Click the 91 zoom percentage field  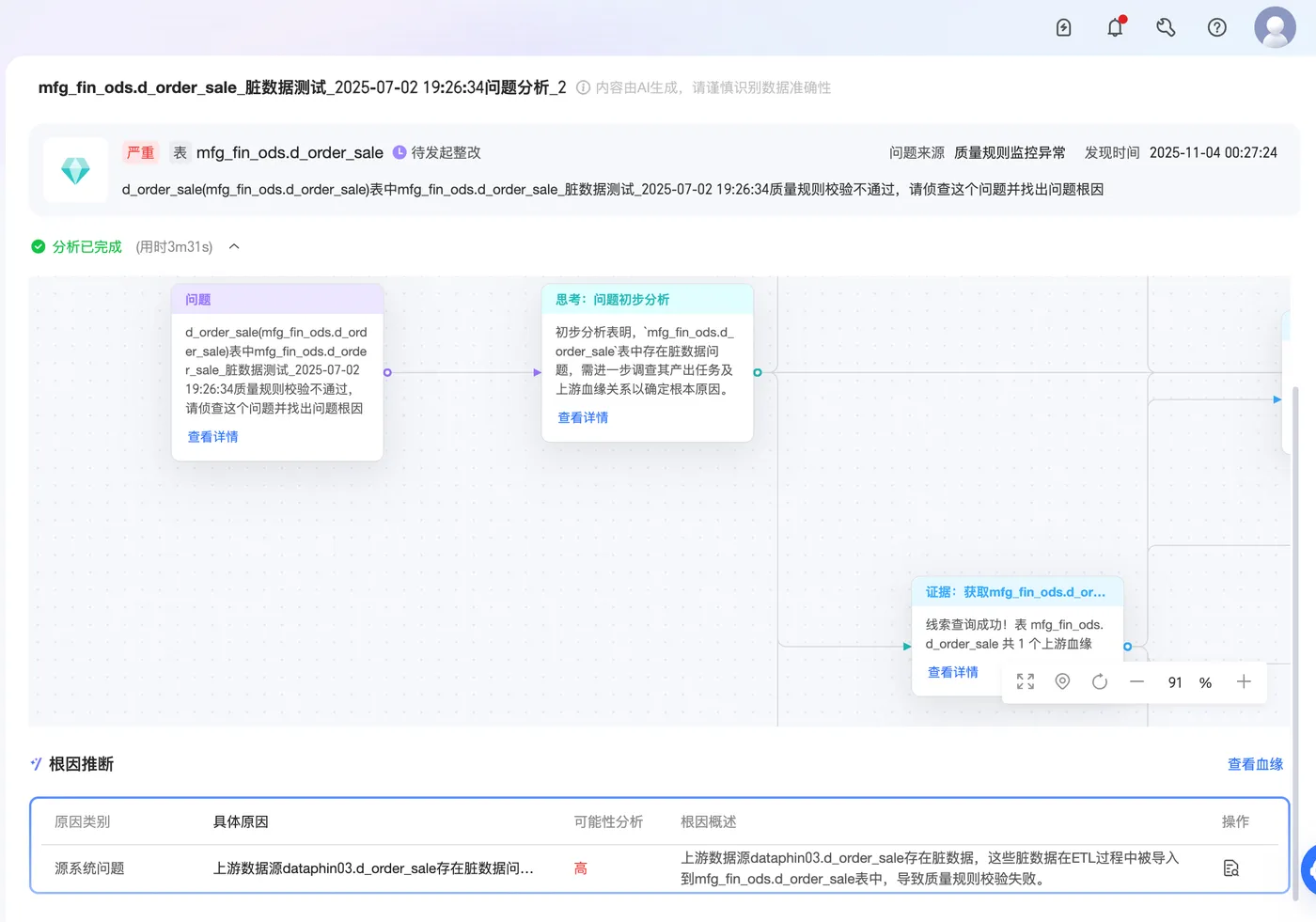pos(1175,682)
